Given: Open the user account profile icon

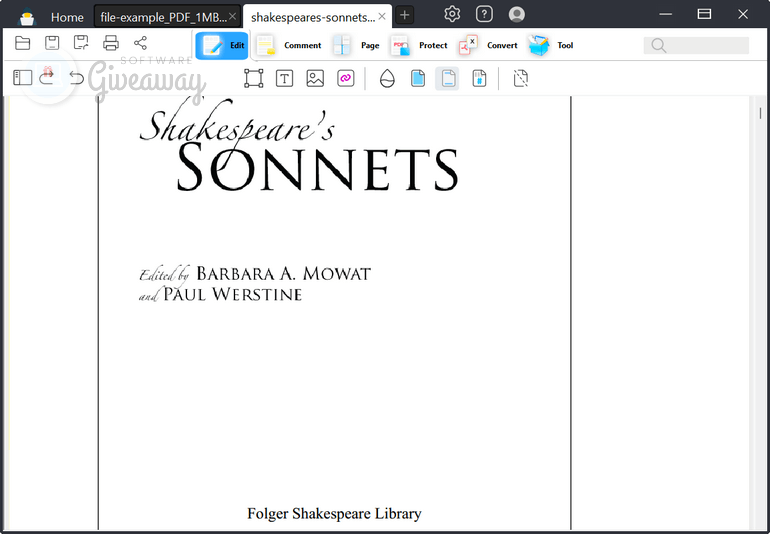Looking at the screenshot, I should (x=517, y=14).
